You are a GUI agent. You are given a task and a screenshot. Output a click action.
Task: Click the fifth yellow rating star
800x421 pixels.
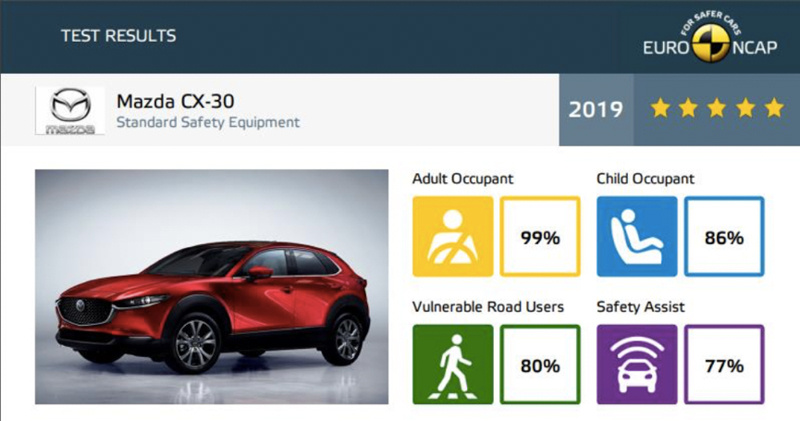[774, 108]
